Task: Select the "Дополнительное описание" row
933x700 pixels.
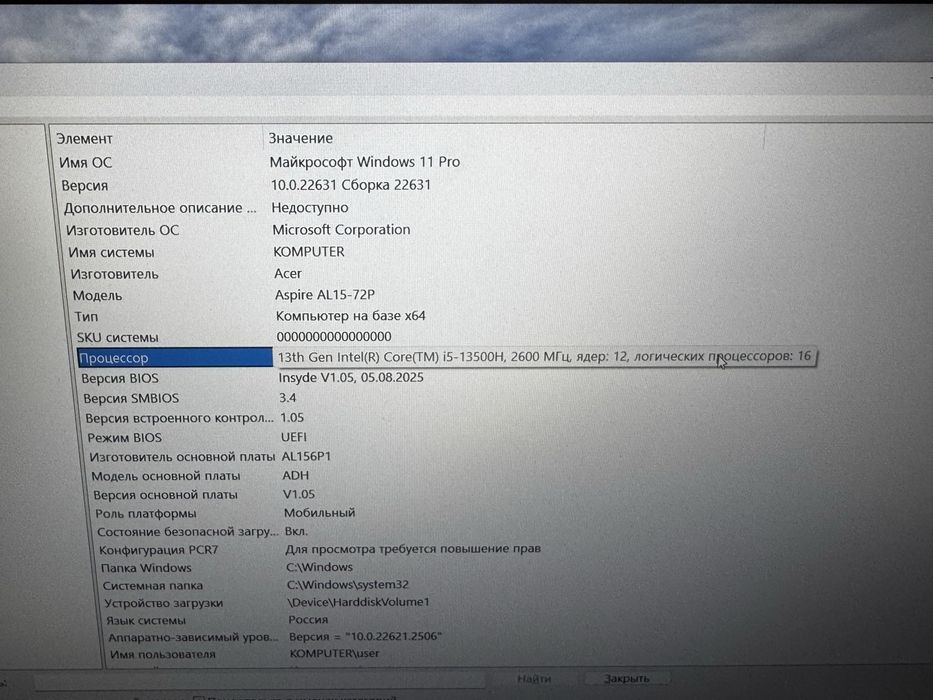Action: pos(160,208)
